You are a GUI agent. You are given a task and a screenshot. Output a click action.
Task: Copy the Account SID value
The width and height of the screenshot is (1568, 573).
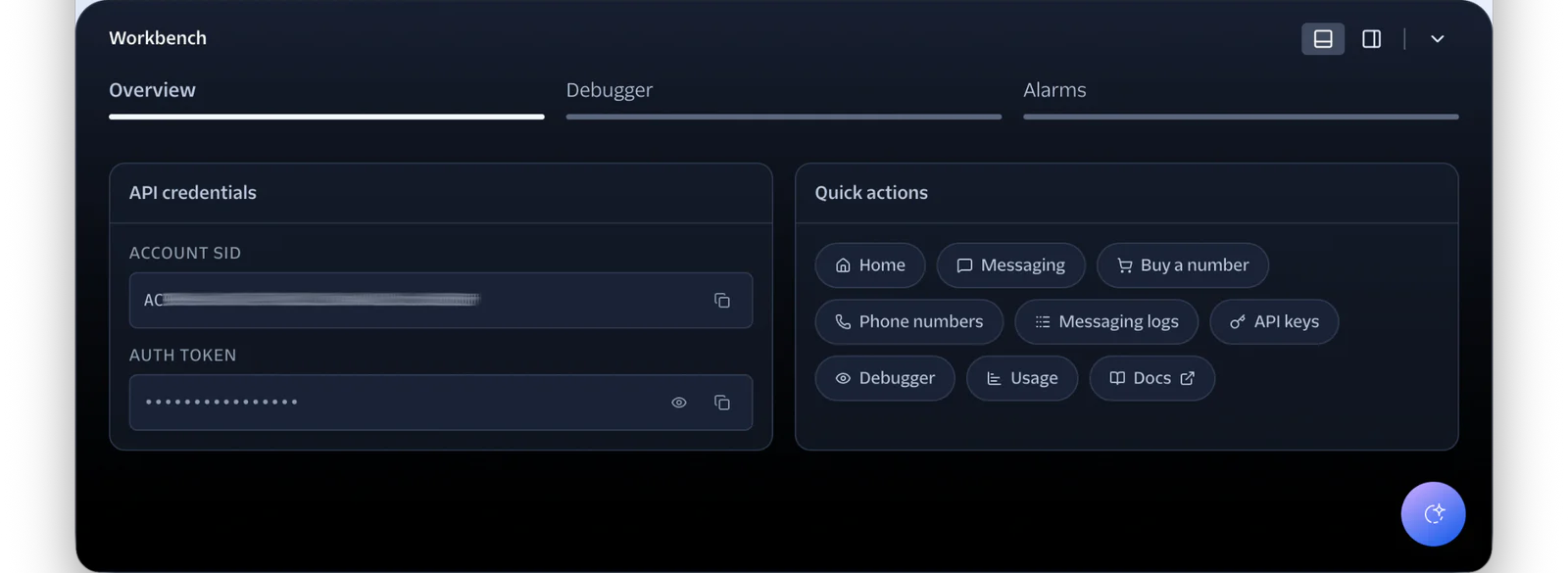(722, 301)
